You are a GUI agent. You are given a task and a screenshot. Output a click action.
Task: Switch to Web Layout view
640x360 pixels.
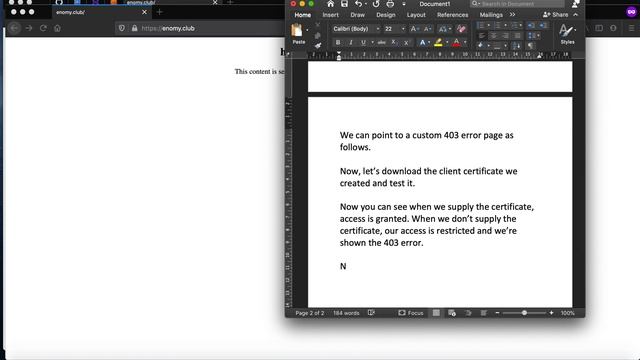coord(452,313)
